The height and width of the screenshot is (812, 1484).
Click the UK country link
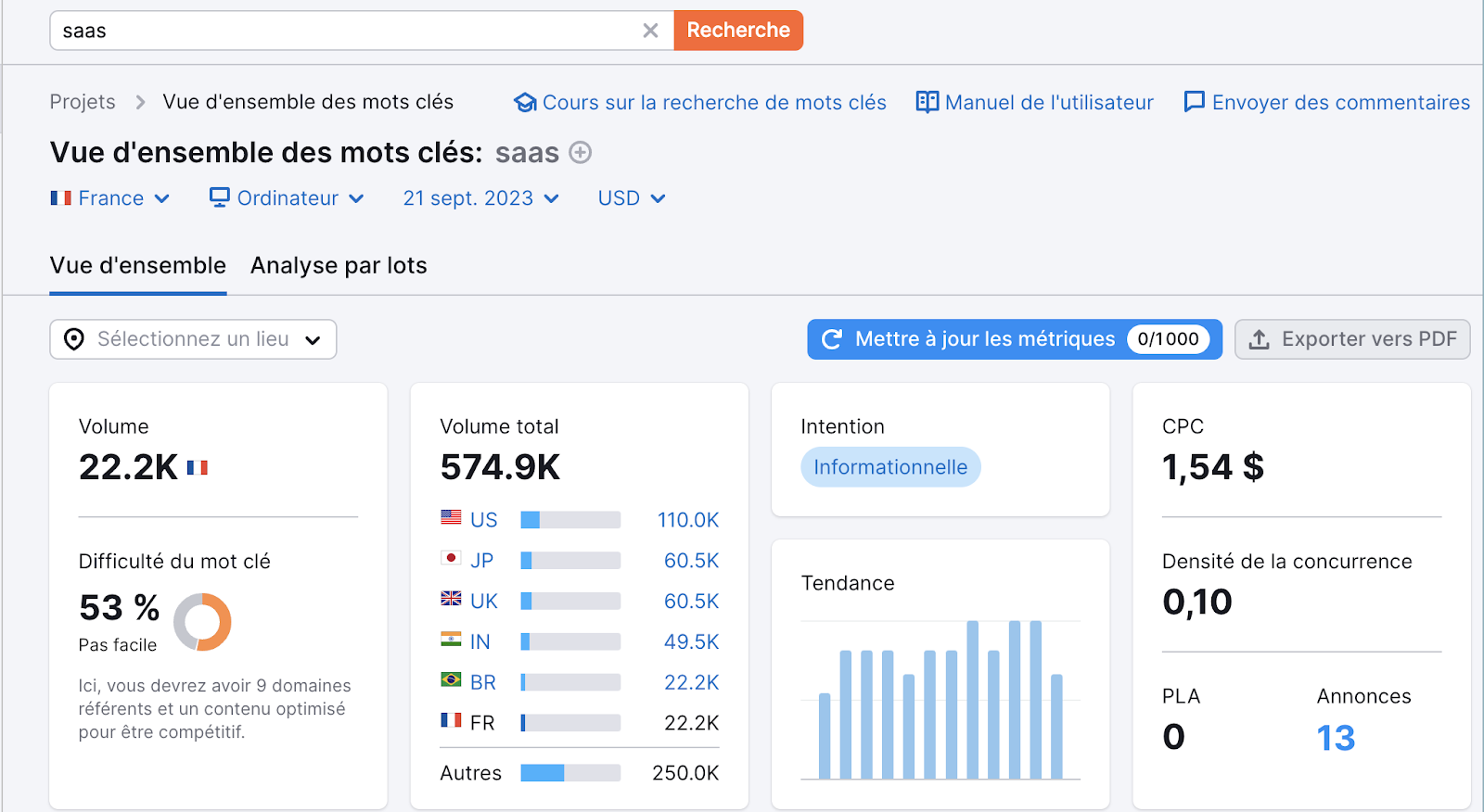[x=484, y=602]
